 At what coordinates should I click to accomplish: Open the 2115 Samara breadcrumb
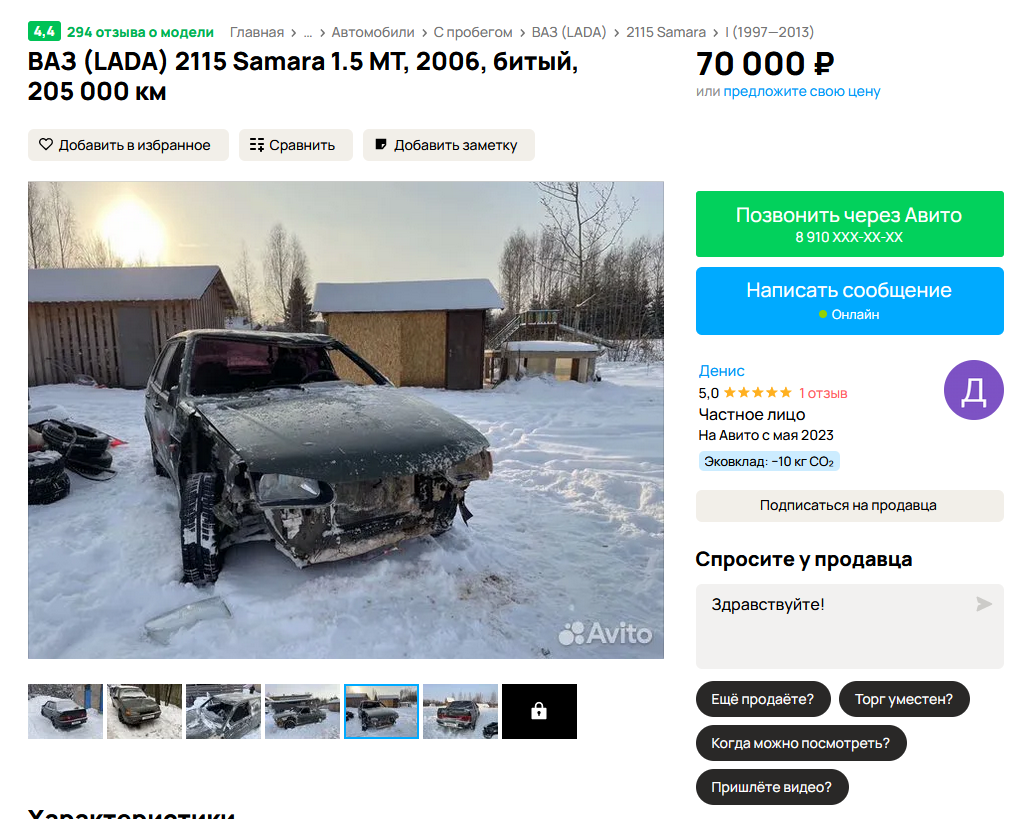tap(665, 32)
